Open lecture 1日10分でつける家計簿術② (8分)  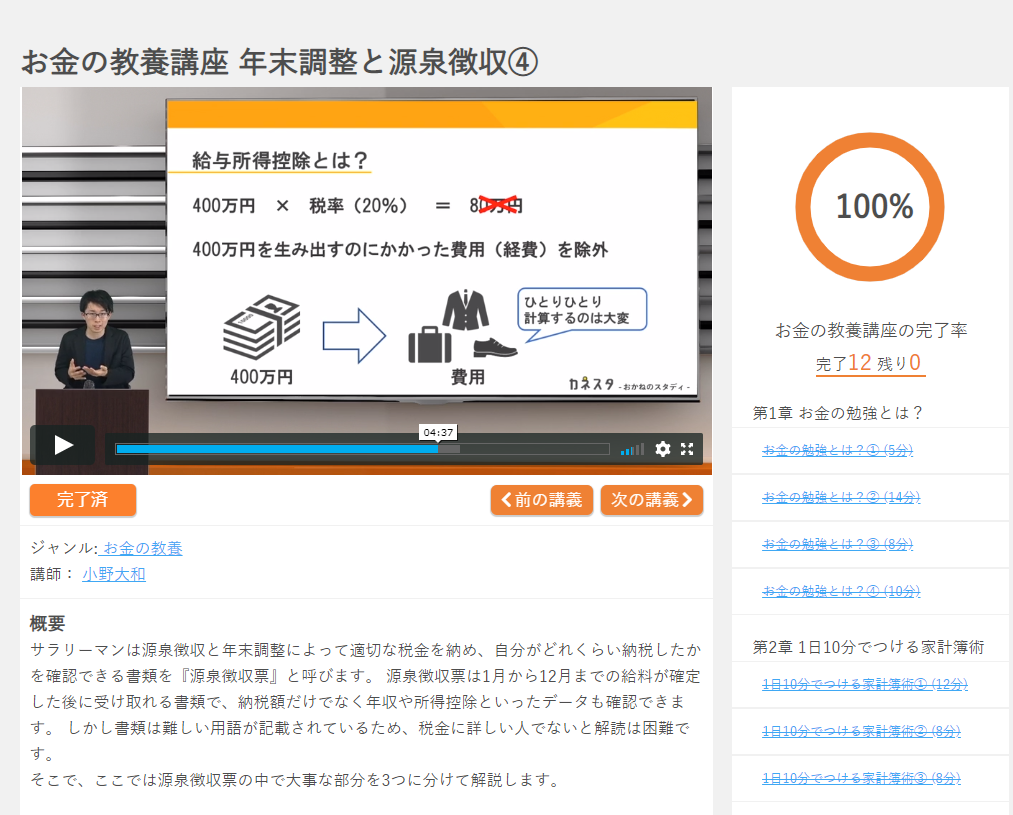click(x=861, y=731)
